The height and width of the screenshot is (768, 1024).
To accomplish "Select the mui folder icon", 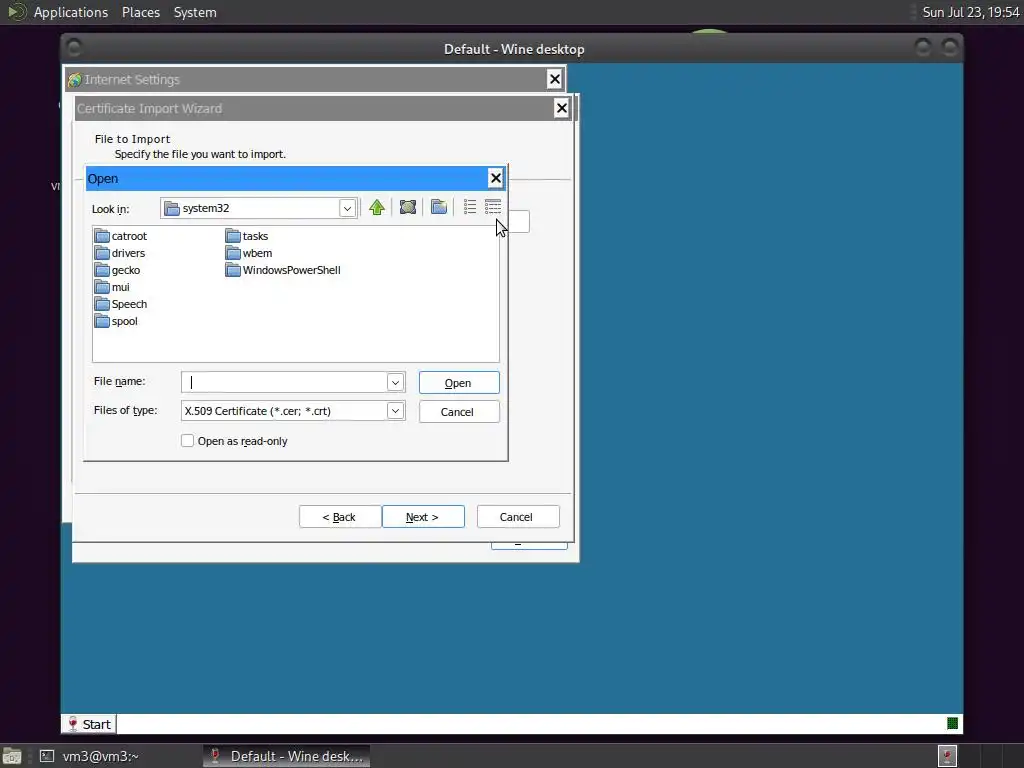I will tap(102, 287).
